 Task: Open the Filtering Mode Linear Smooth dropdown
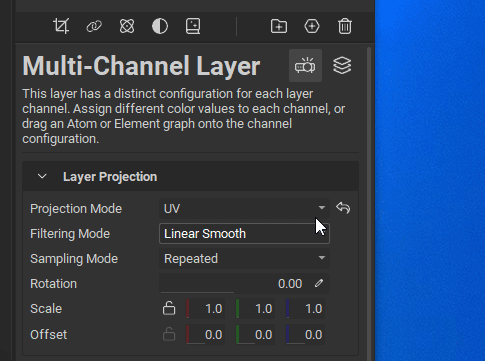(x=244, y=233)
